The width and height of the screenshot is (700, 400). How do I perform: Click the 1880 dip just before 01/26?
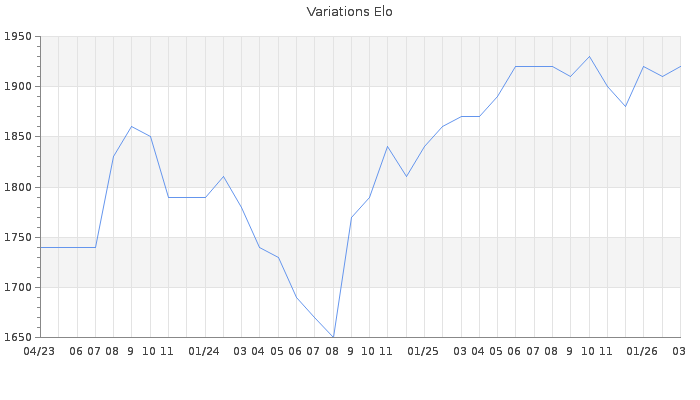(625, 106)
